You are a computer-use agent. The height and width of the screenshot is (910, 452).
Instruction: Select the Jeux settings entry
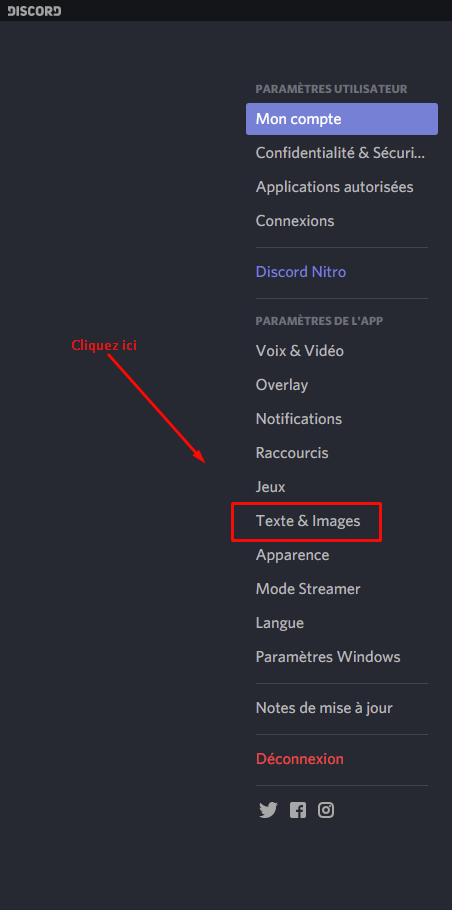coord(342,487)
